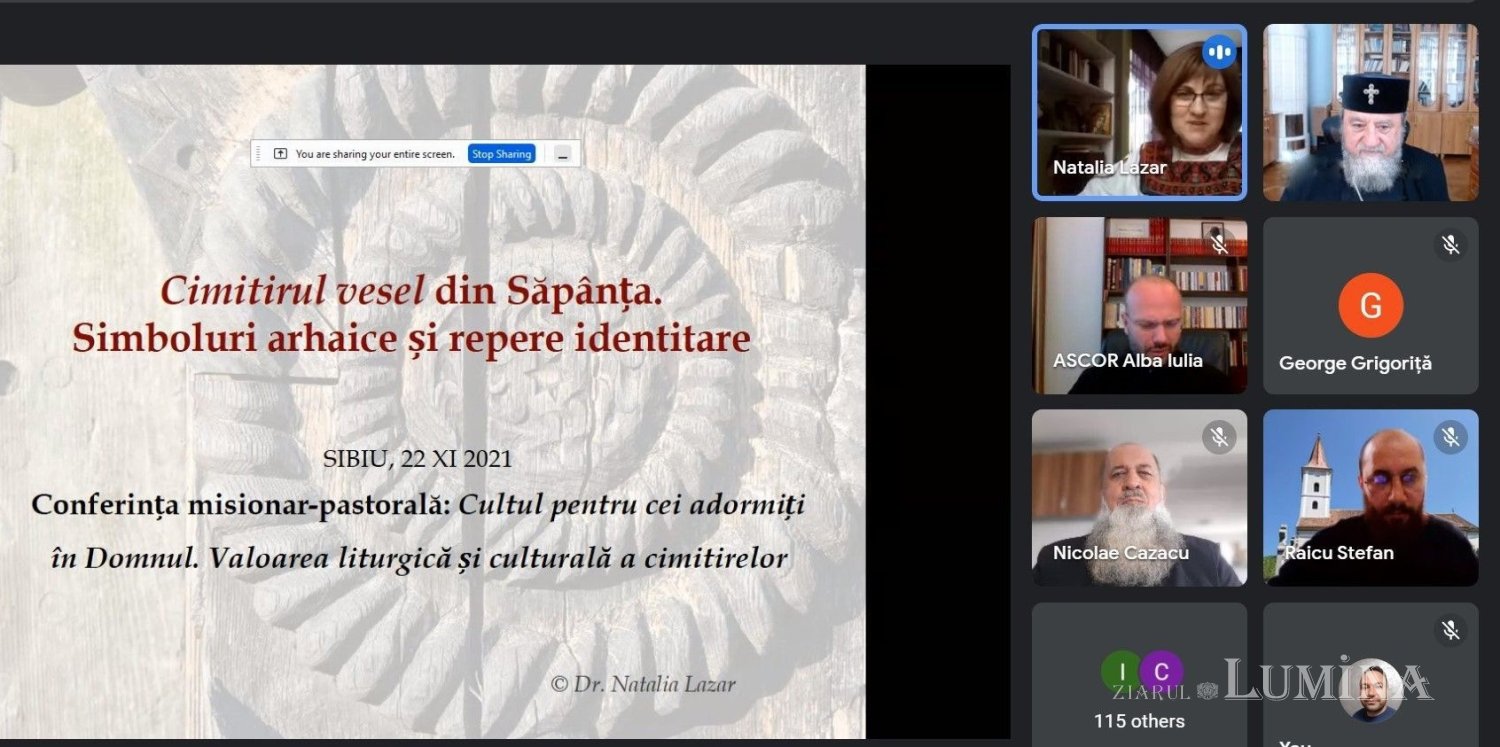Viewport: 1500px width, 747px height.
Task: Click George Grigoriță's orange G avatar
Action: [1370, 305]
